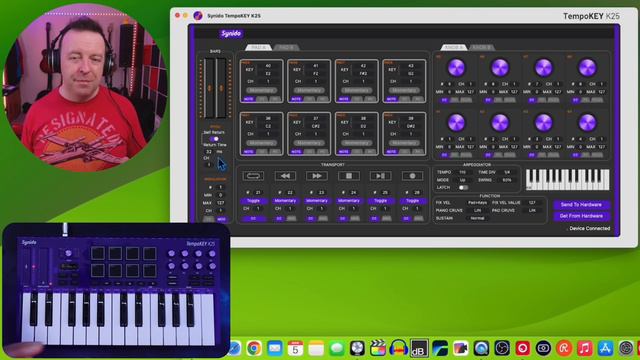
Task: Click Get From Hardware button
Action: tap(581, 216)
